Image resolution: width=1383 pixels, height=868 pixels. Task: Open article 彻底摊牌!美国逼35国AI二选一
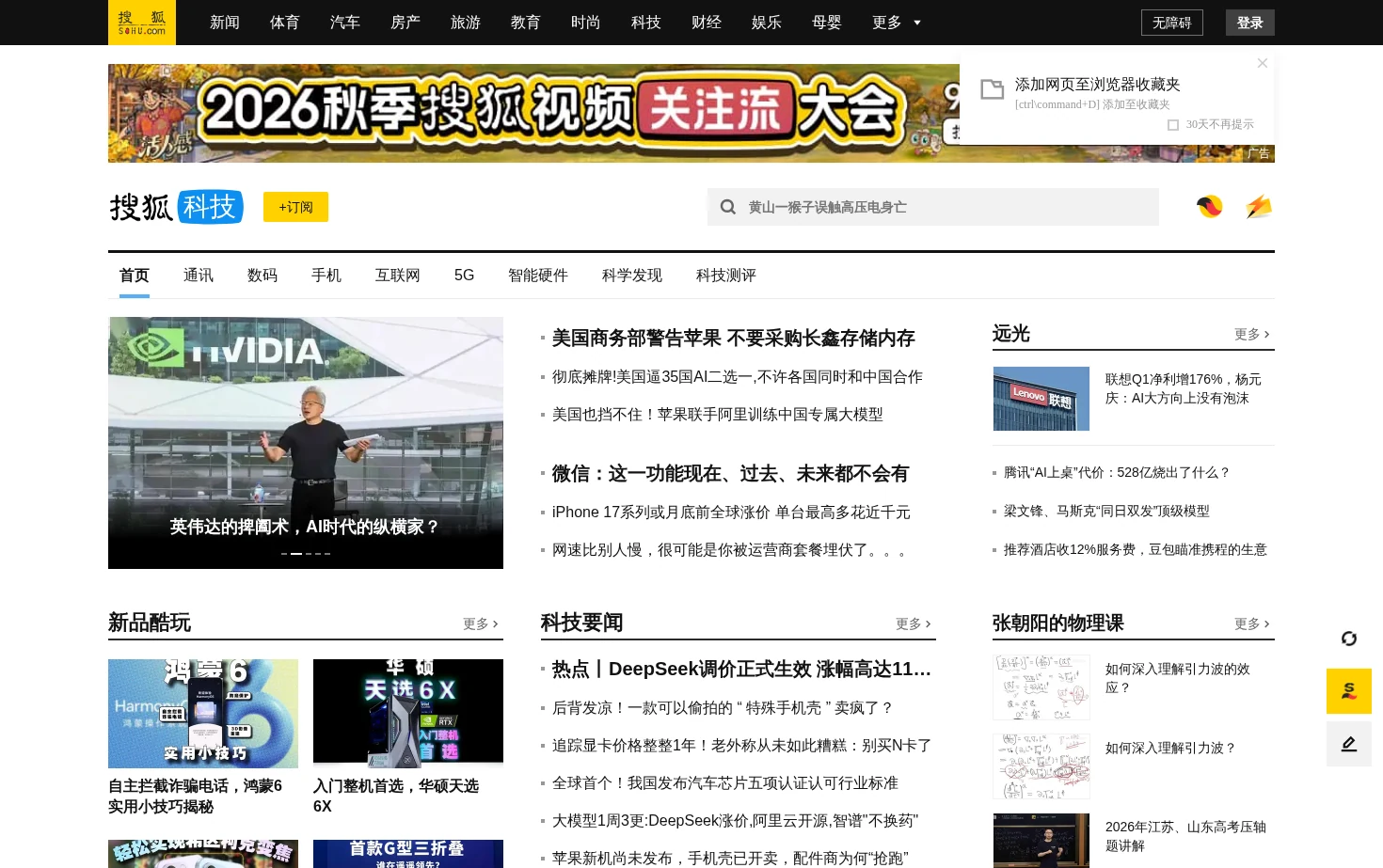(x=738, y=377)
